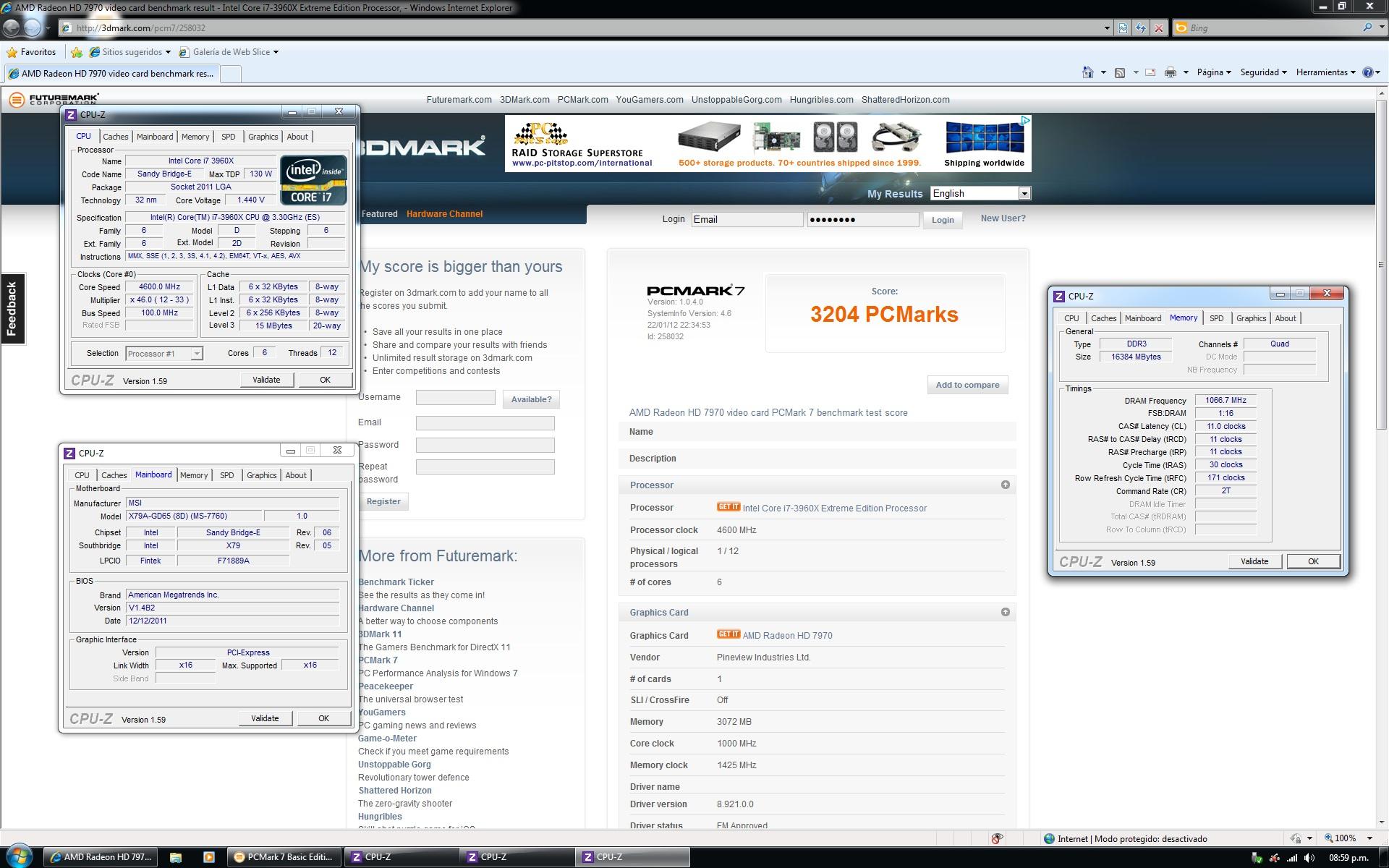Select Mainboard tab in right CPU-Z window
The height and width of the screenshot is (868, 1389).
pyautogui.click(x=1142, y=318)
